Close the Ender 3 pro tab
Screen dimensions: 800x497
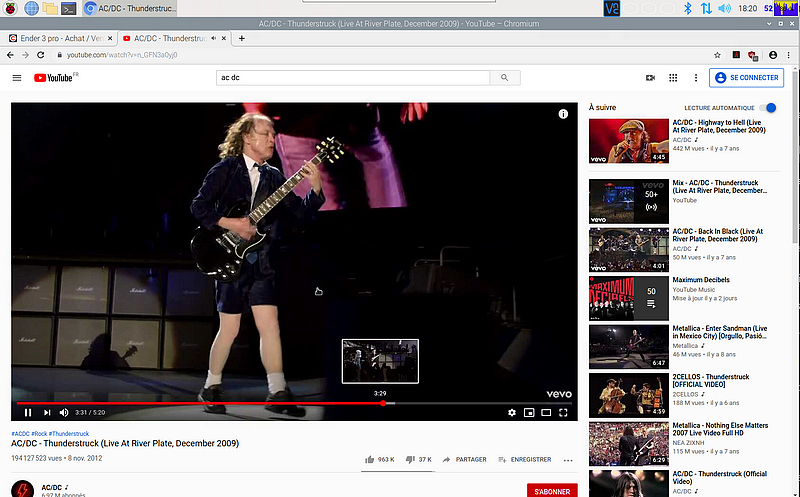point(110,38)
